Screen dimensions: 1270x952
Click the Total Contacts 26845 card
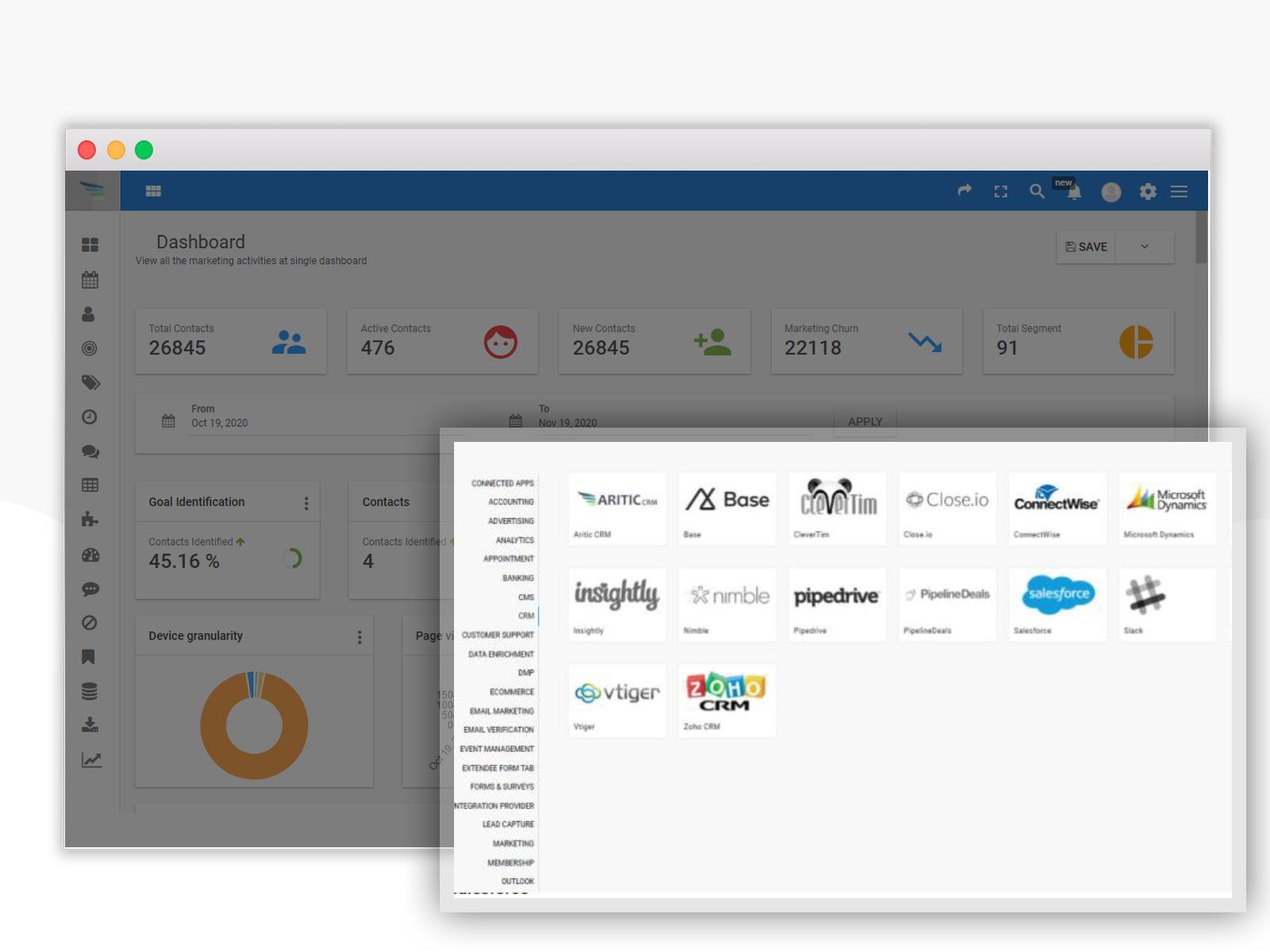pyautogui.click(x=230, y=341)
